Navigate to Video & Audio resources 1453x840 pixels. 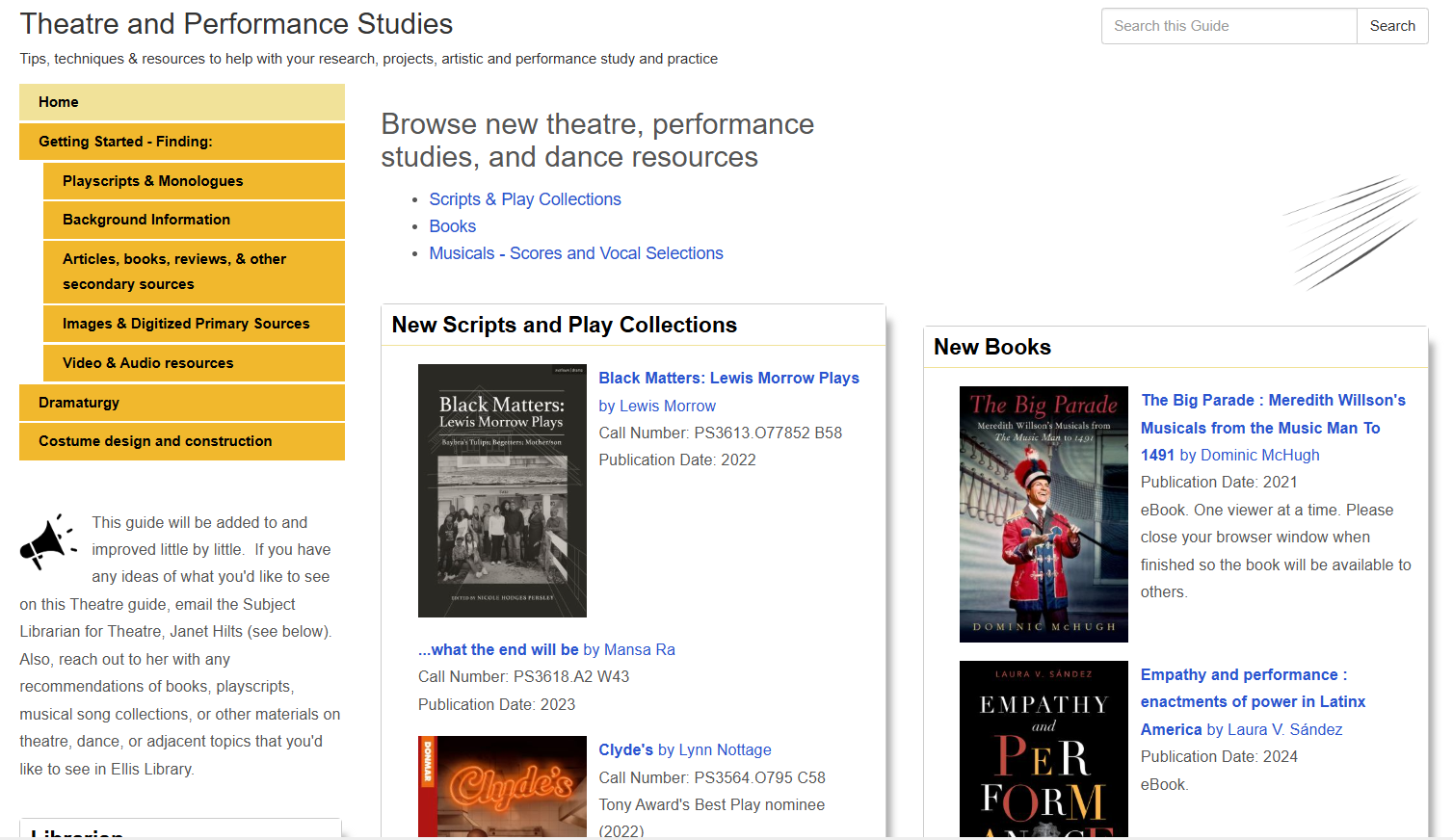pos(194,363)
